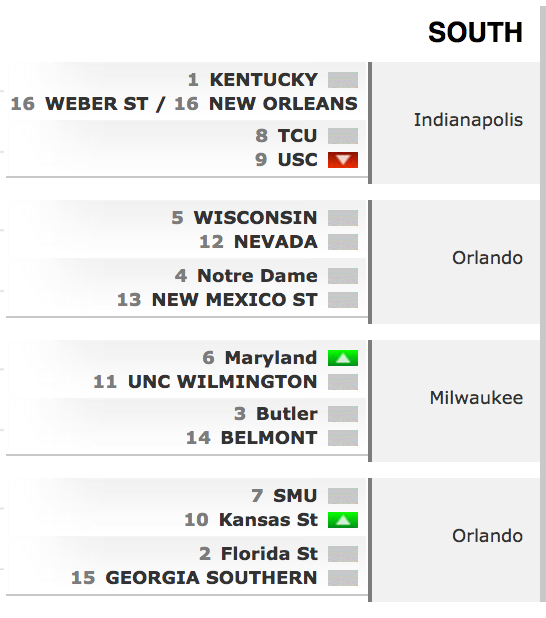Click the Indianapolis site label
The height and width of the screenshot is (618, 546).
click(x=468, y=120)
